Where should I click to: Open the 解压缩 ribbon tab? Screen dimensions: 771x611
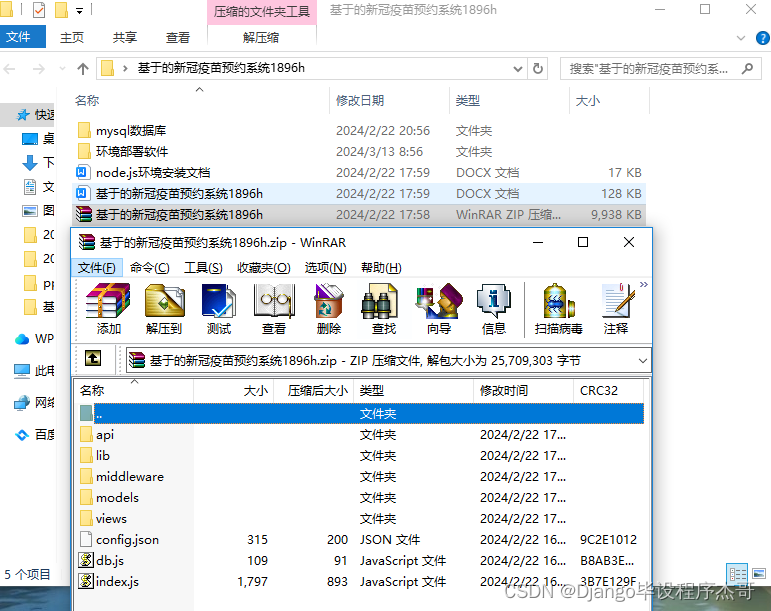point(261,37)
